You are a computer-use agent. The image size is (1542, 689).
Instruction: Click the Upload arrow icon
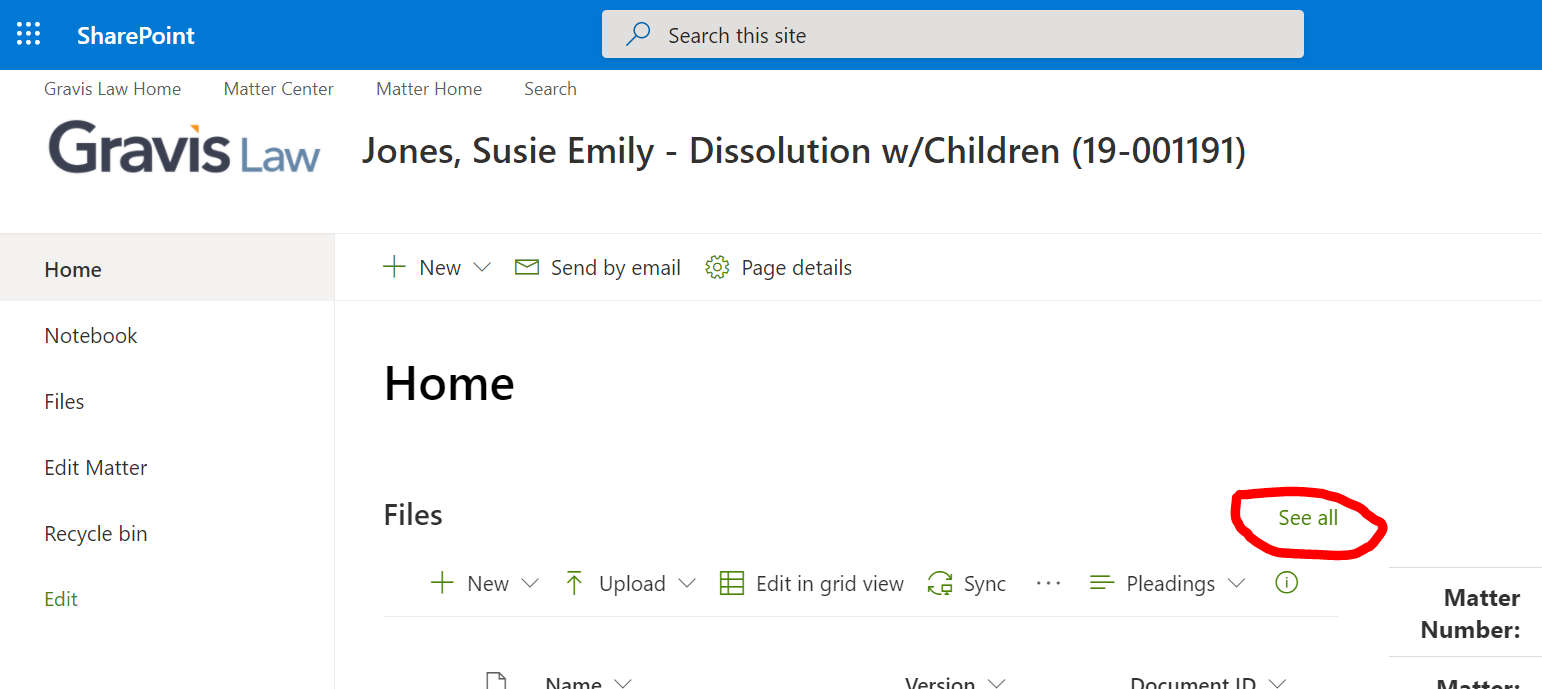point(574,583)
